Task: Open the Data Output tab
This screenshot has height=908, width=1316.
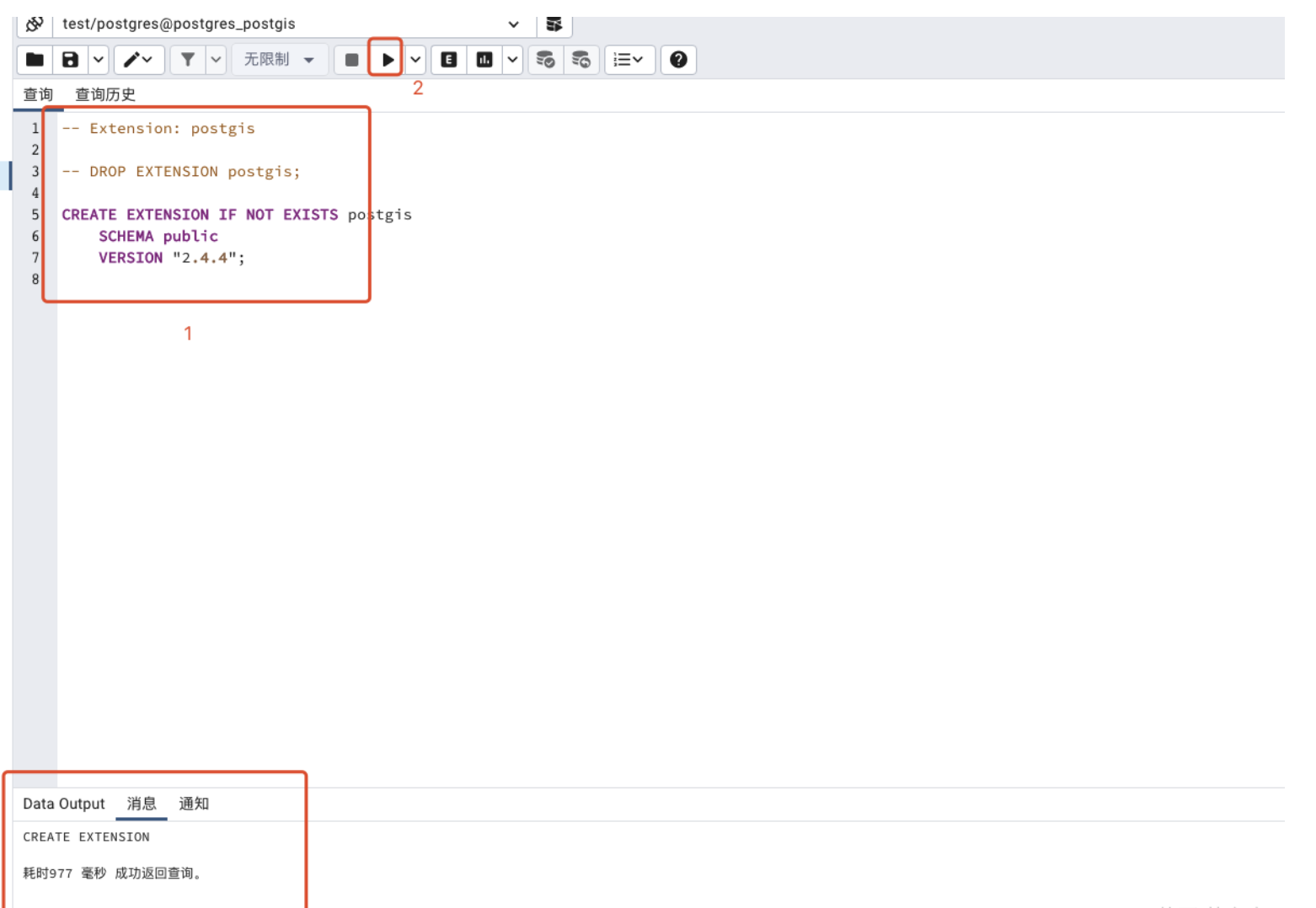Action: pos(64,804)
